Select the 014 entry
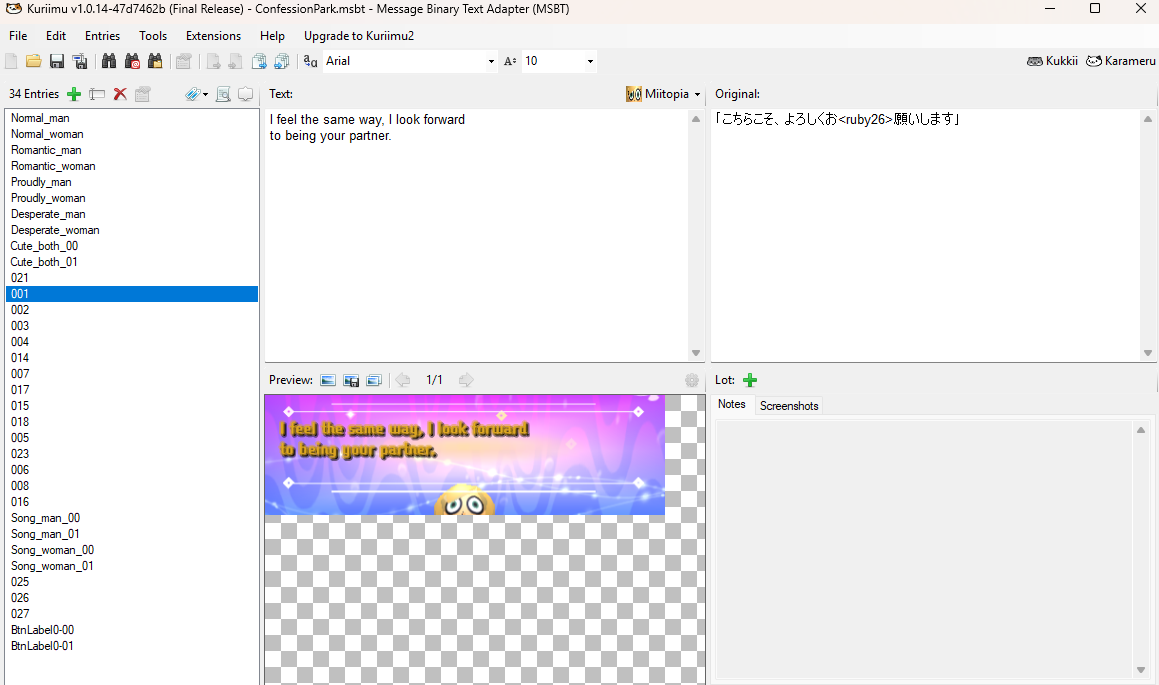 pos(132,358)
